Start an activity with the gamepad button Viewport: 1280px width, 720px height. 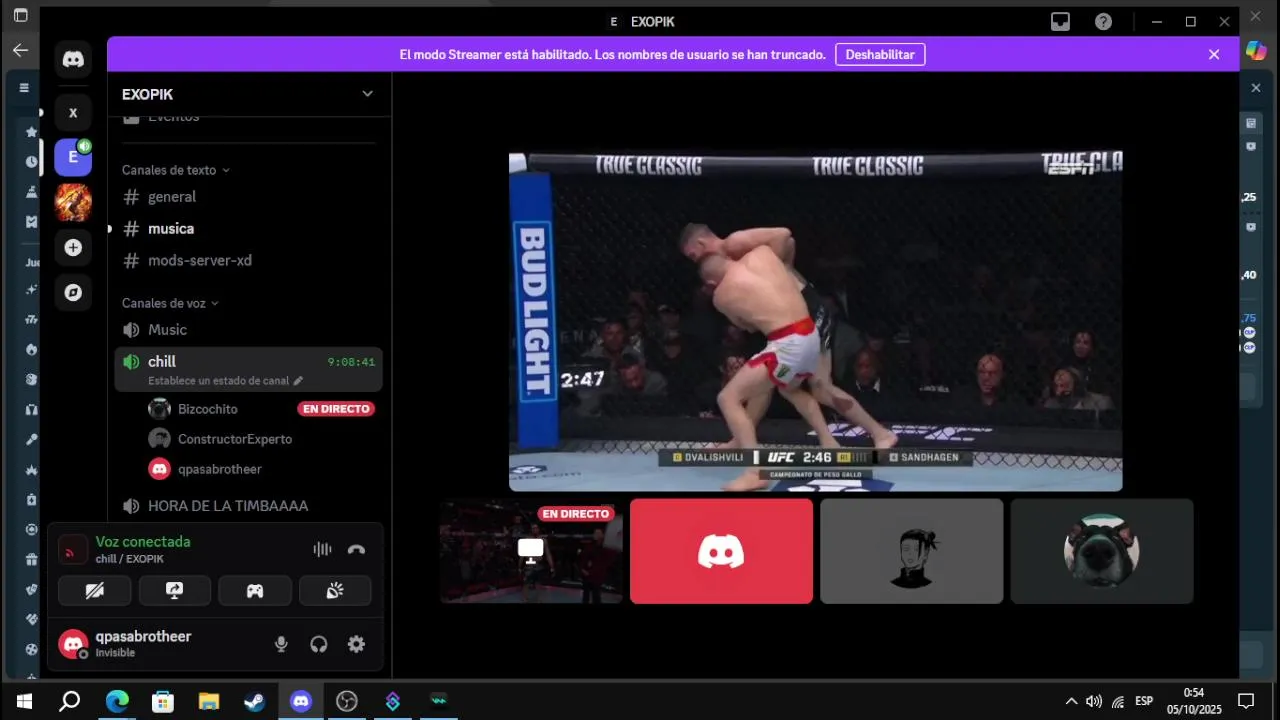255,591
